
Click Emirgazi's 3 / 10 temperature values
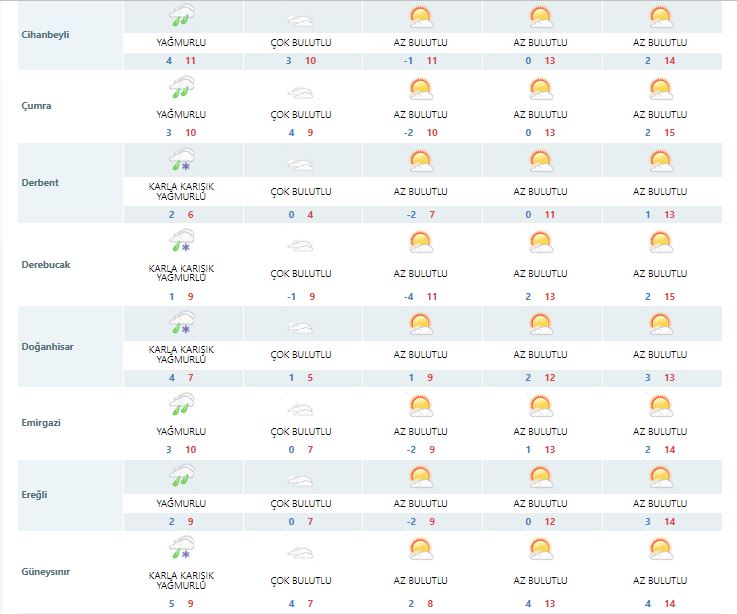(181, 450)
